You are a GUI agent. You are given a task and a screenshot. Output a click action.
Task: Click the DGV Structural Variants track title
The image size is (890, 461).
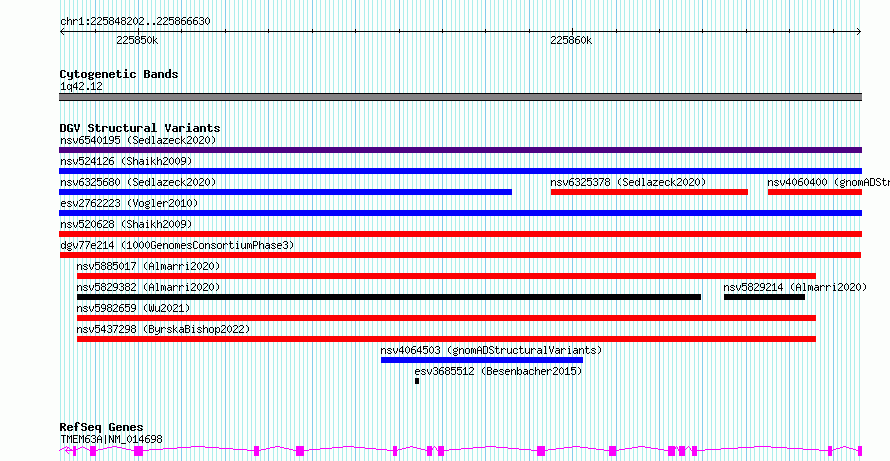140,128
